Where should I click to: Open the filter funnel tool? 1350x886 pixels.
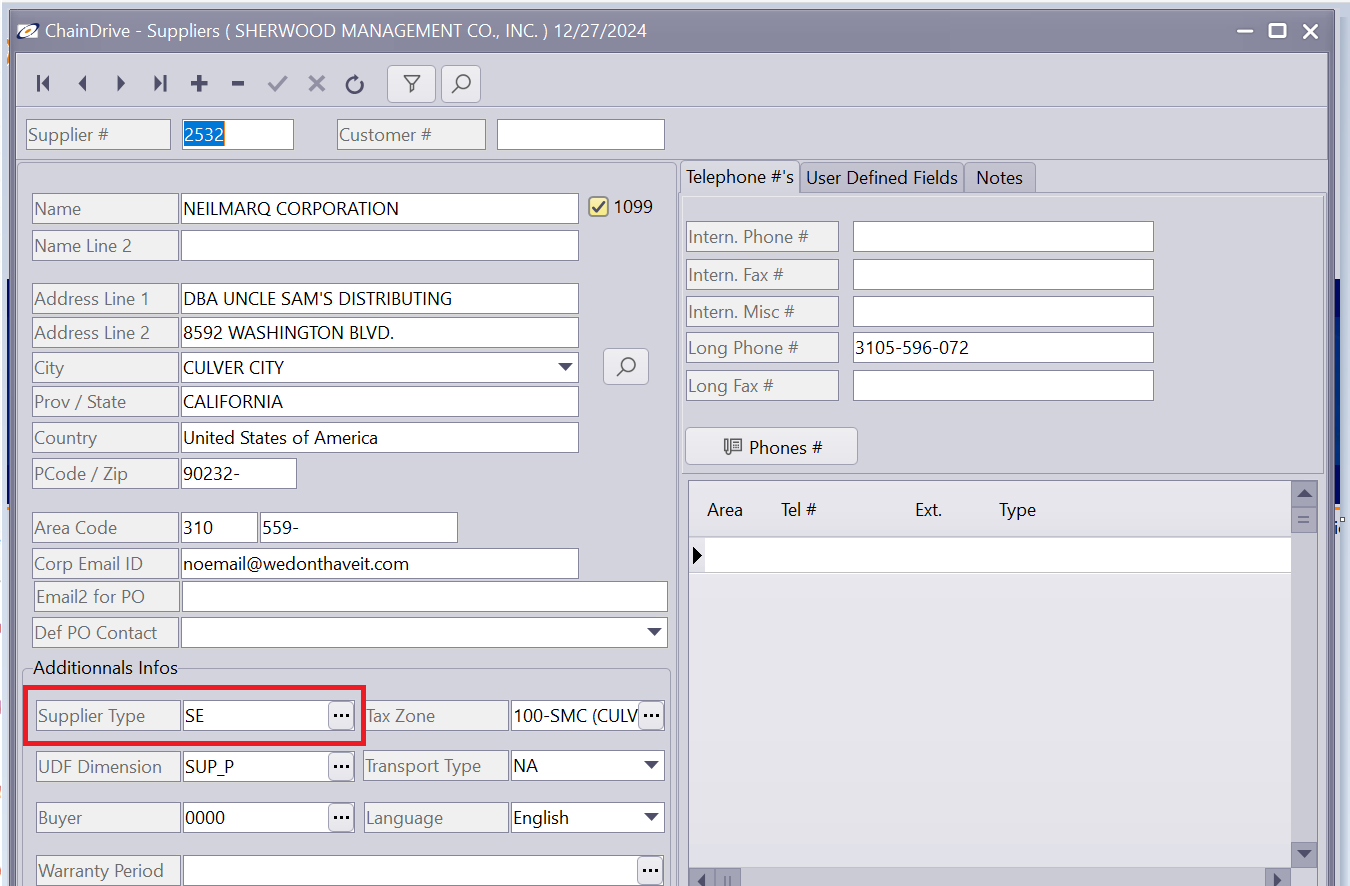411,84
